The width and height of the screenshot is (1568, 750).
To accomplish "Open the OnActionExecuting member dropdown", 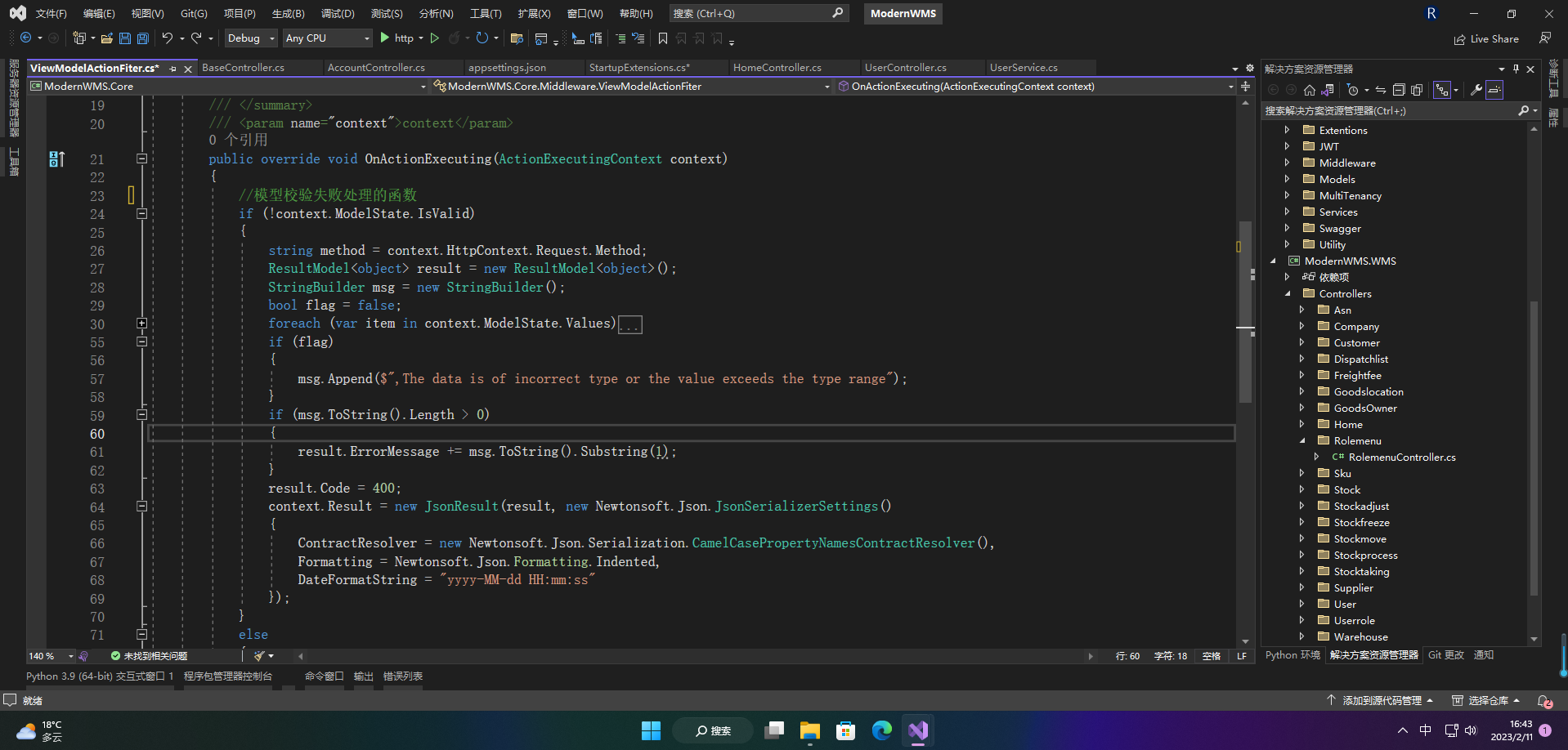I will pos(1037,86).
